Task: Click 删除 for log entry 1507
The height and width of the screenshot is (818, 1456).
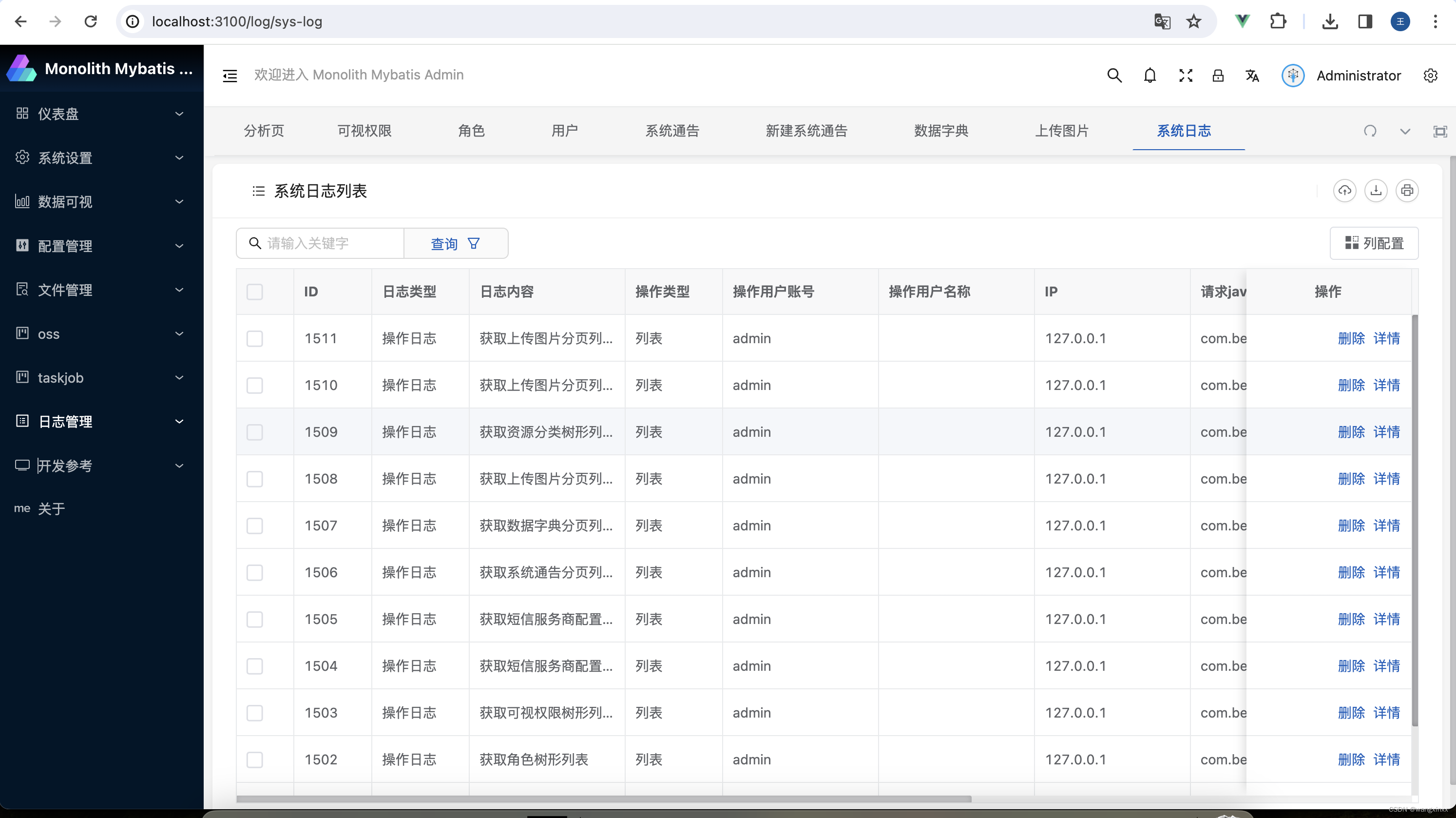Action: tap(1351, 525)
